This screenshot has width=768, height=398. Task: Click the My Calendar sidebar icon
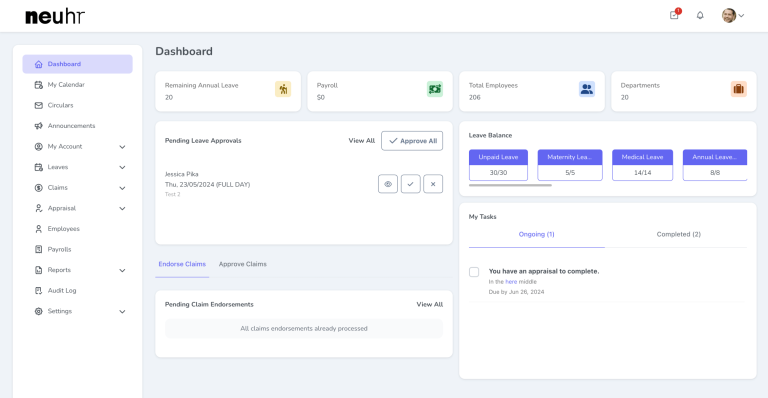39,85
